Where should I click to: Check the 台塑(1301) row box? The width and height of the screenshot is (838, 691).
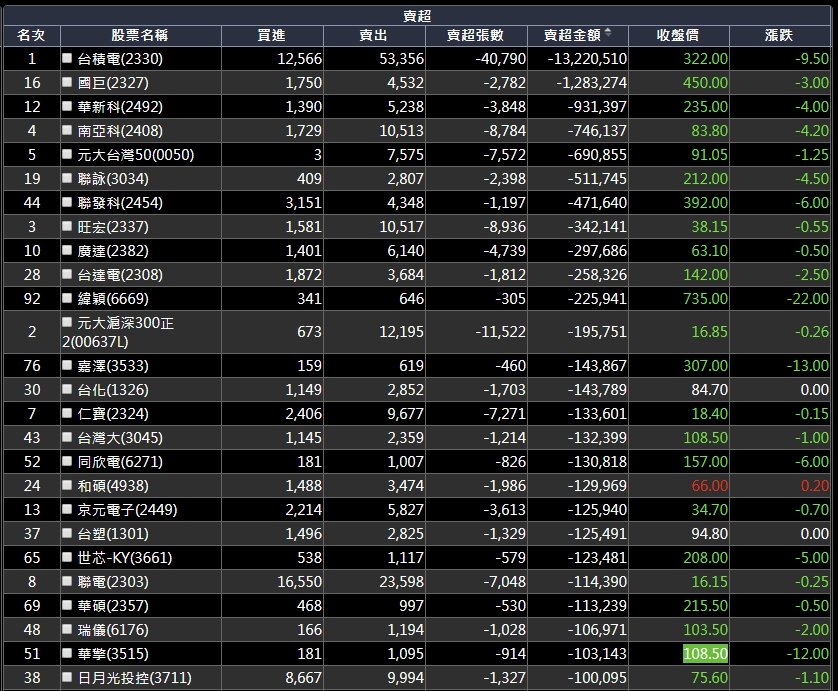67,533
